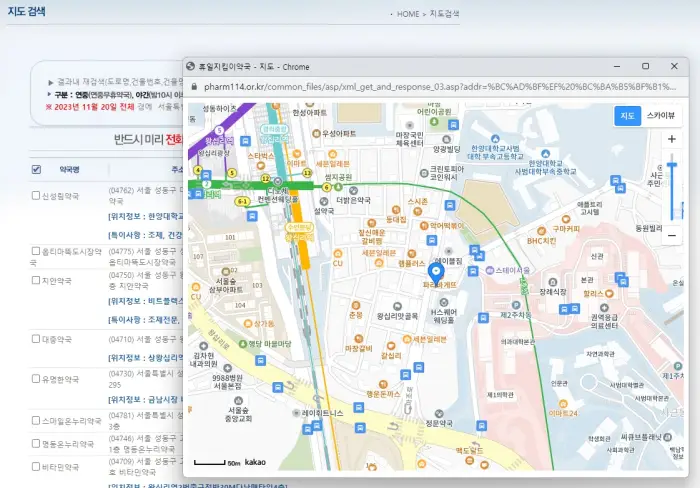Toggle the select-all checkbox next to 약국명
Viewport: 700px width, 488px height.
[36, 169]
